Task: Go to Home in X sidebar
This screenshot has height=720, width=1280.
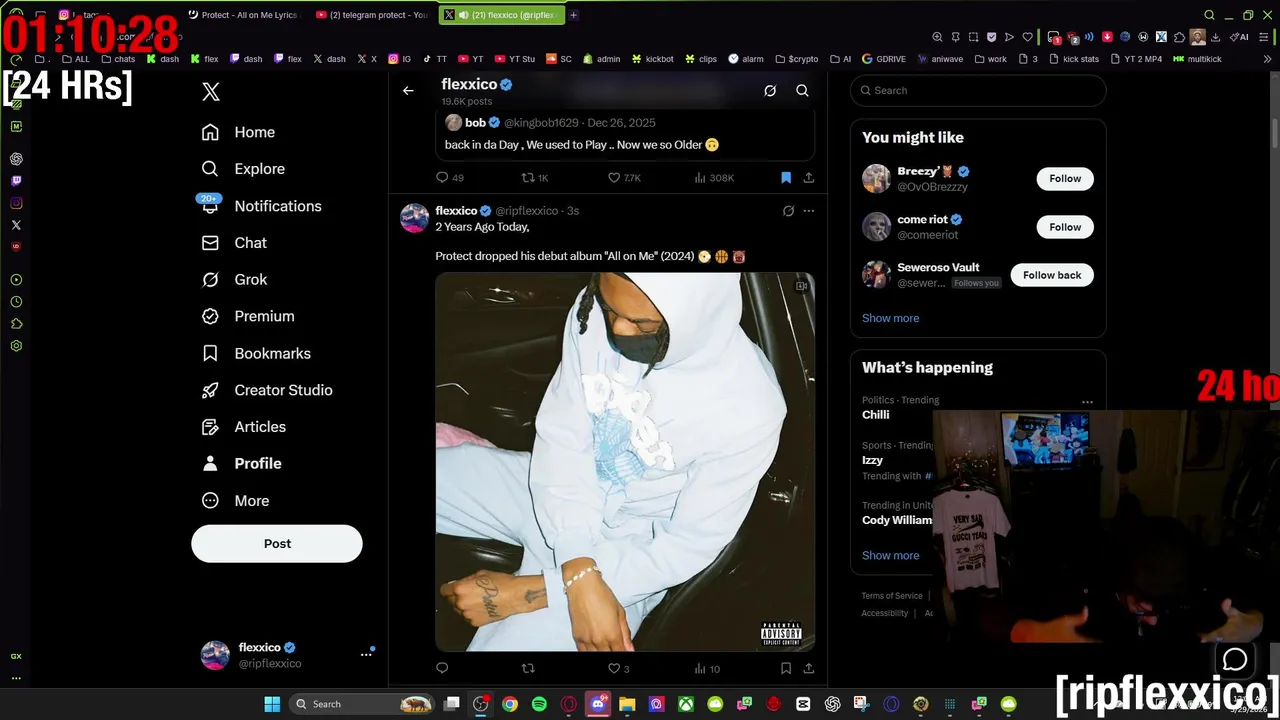Action: tap(238, 132)
